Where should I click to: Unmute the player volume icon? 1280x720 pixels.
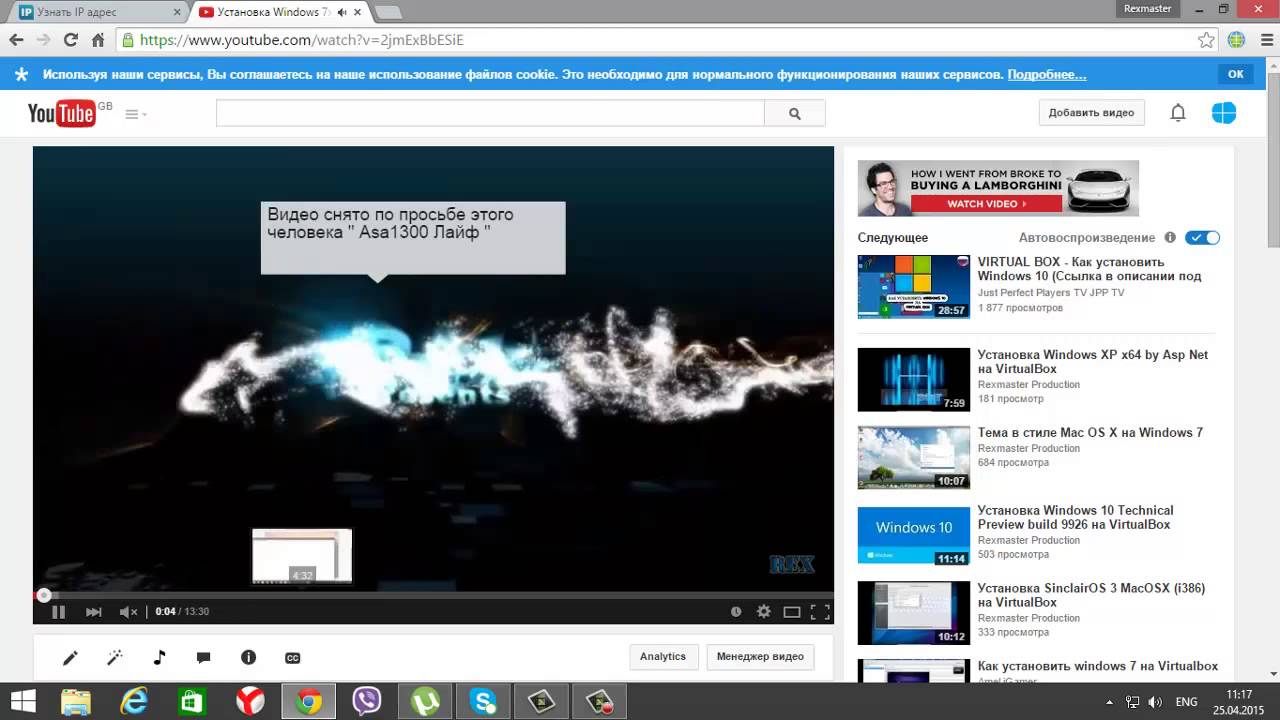coord(128,612)
